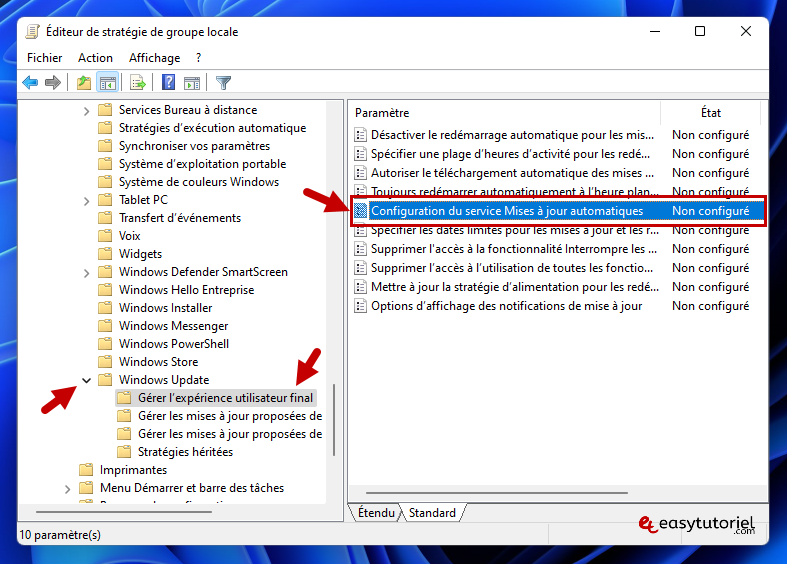Viewport: 787px width, 564px height.
Task: Open the Affichage menu
Action: [x=155, y=58]
